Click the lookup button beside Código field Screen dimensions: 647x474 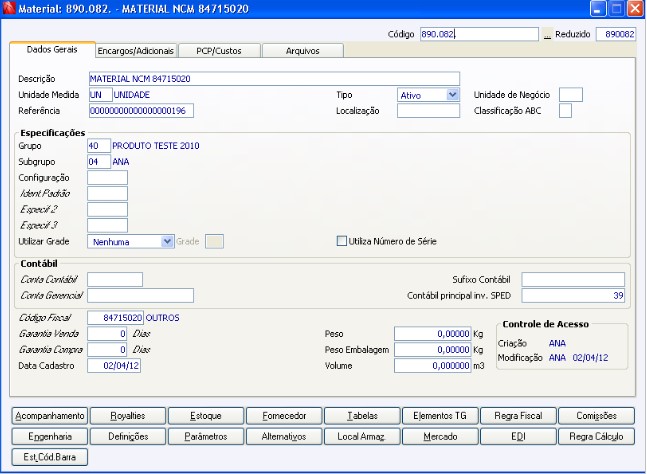[547, 34]
